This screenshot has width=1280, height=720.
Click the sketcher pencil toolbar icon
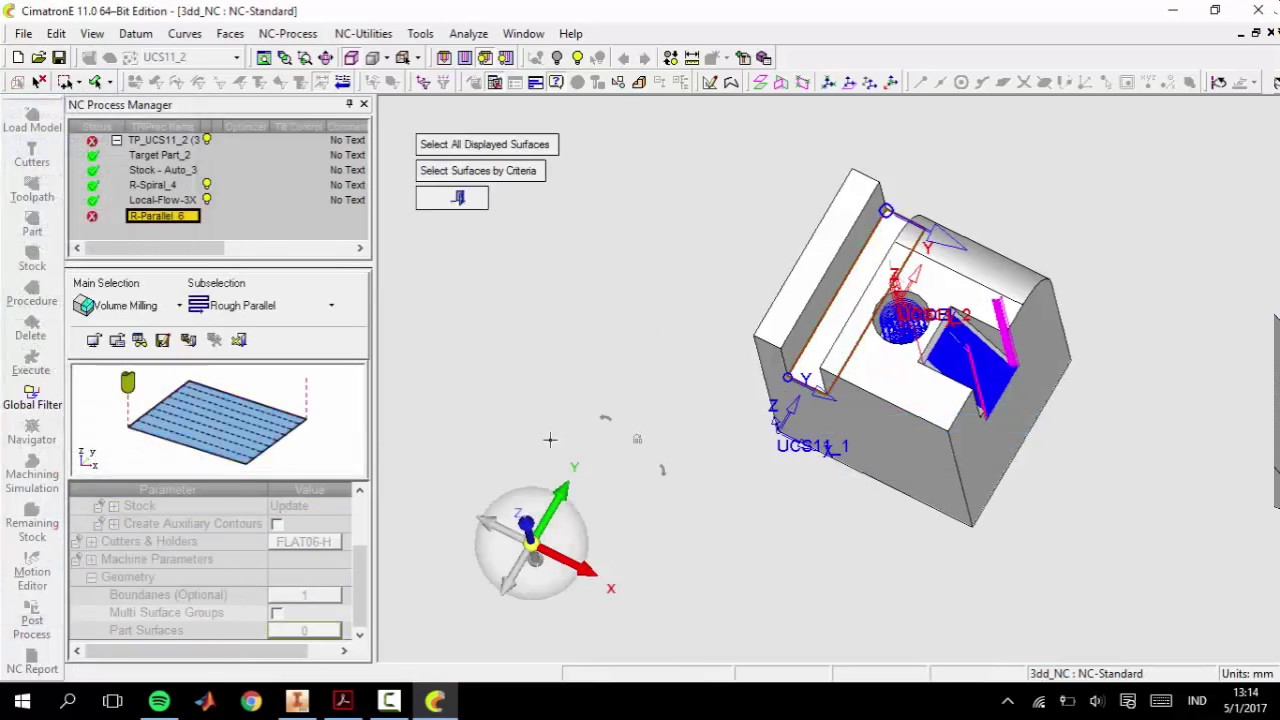pos(709,82)
